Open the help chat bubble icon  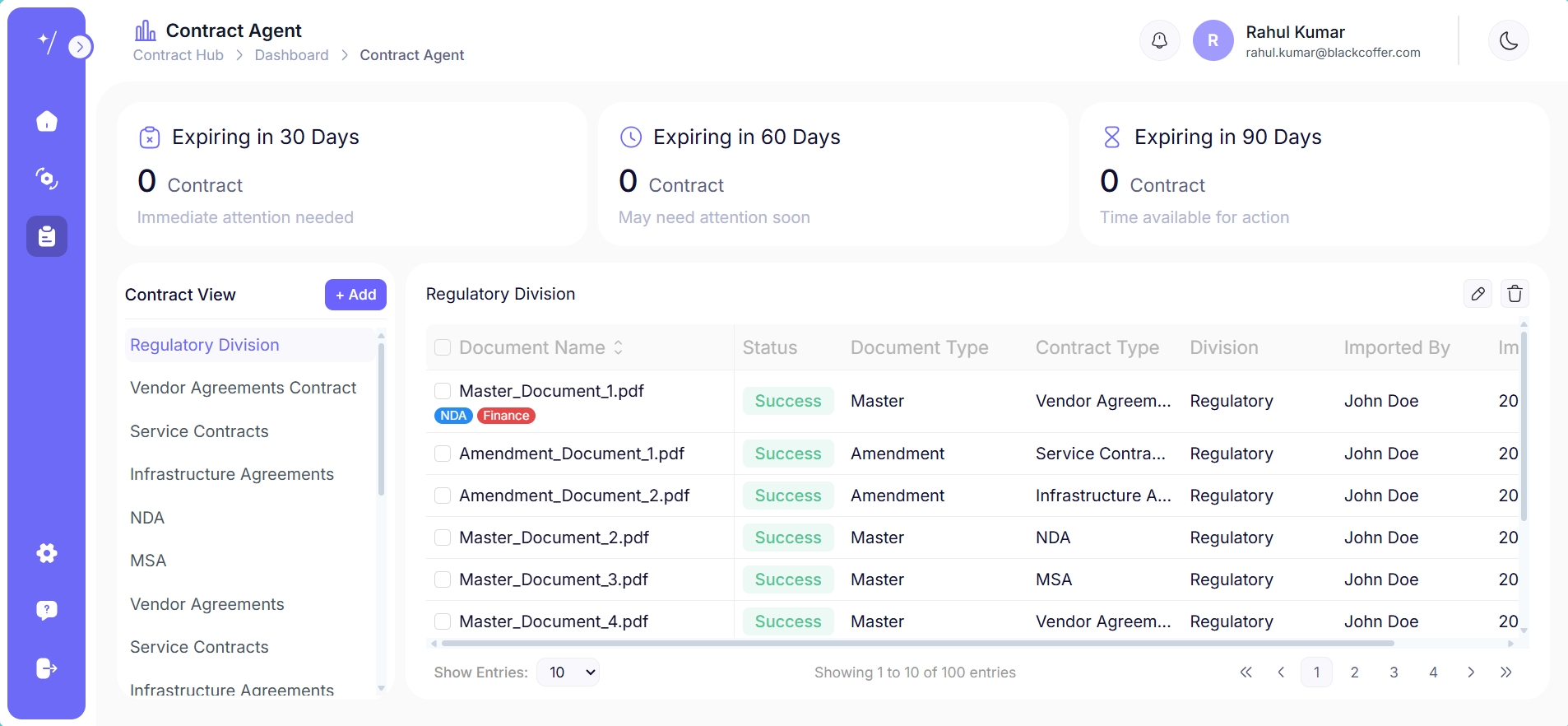coord(47,610)
